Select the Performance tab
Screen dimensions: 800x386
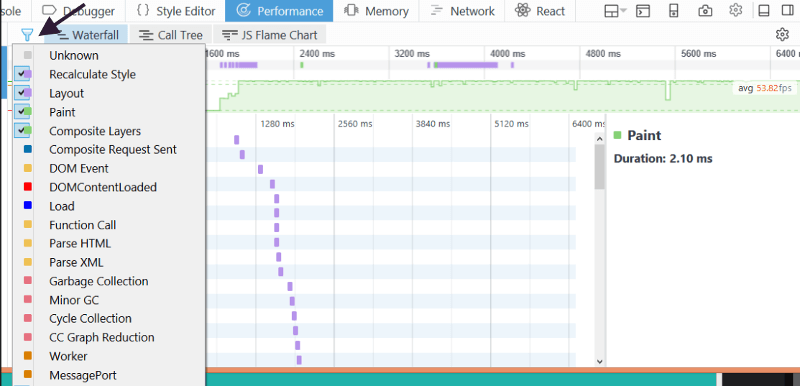279,11
